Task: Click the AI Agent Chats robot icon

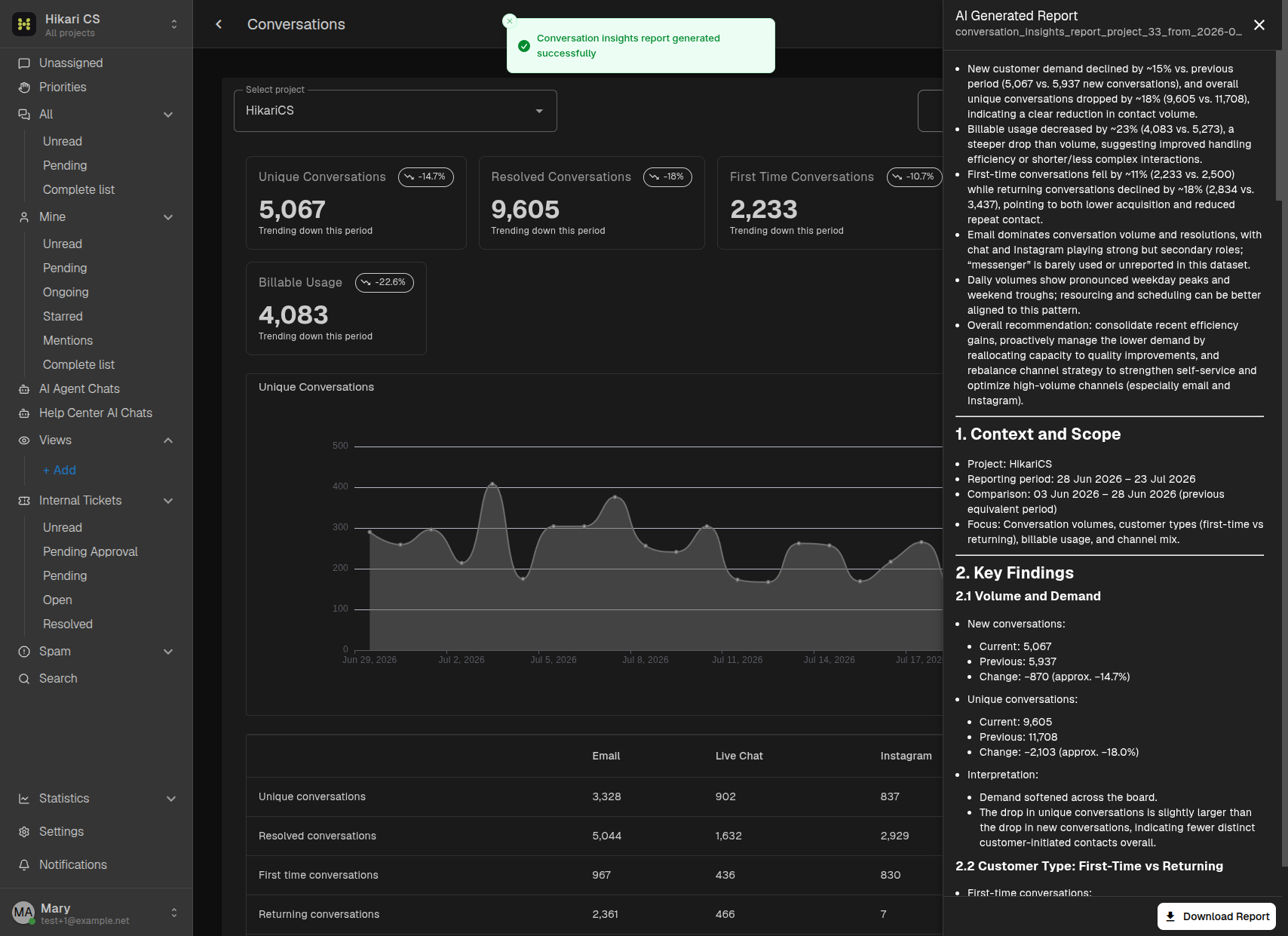Action: pyautogui.click(x=24, y=389)
